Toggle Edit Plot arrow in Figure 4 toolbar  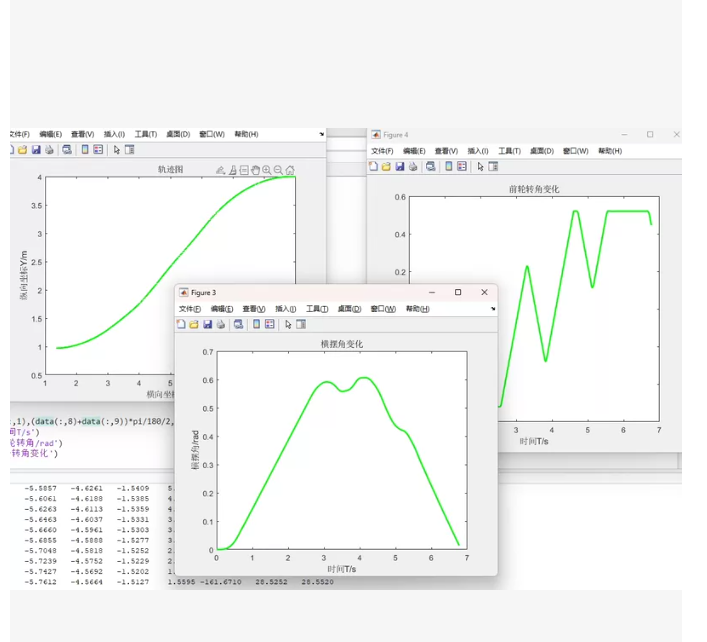(480, 166)
